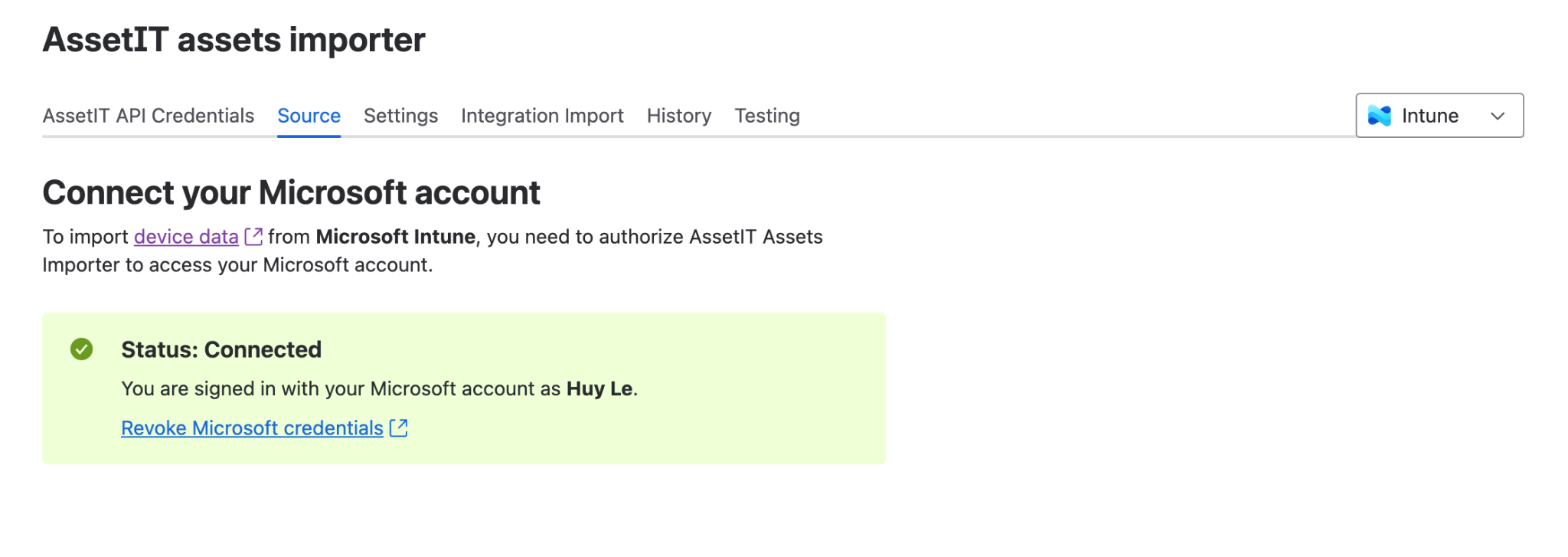The width and height of the screenshot is (1568, 557).
Task: Open the Testing tab
Action: click(x=767, y=116)
